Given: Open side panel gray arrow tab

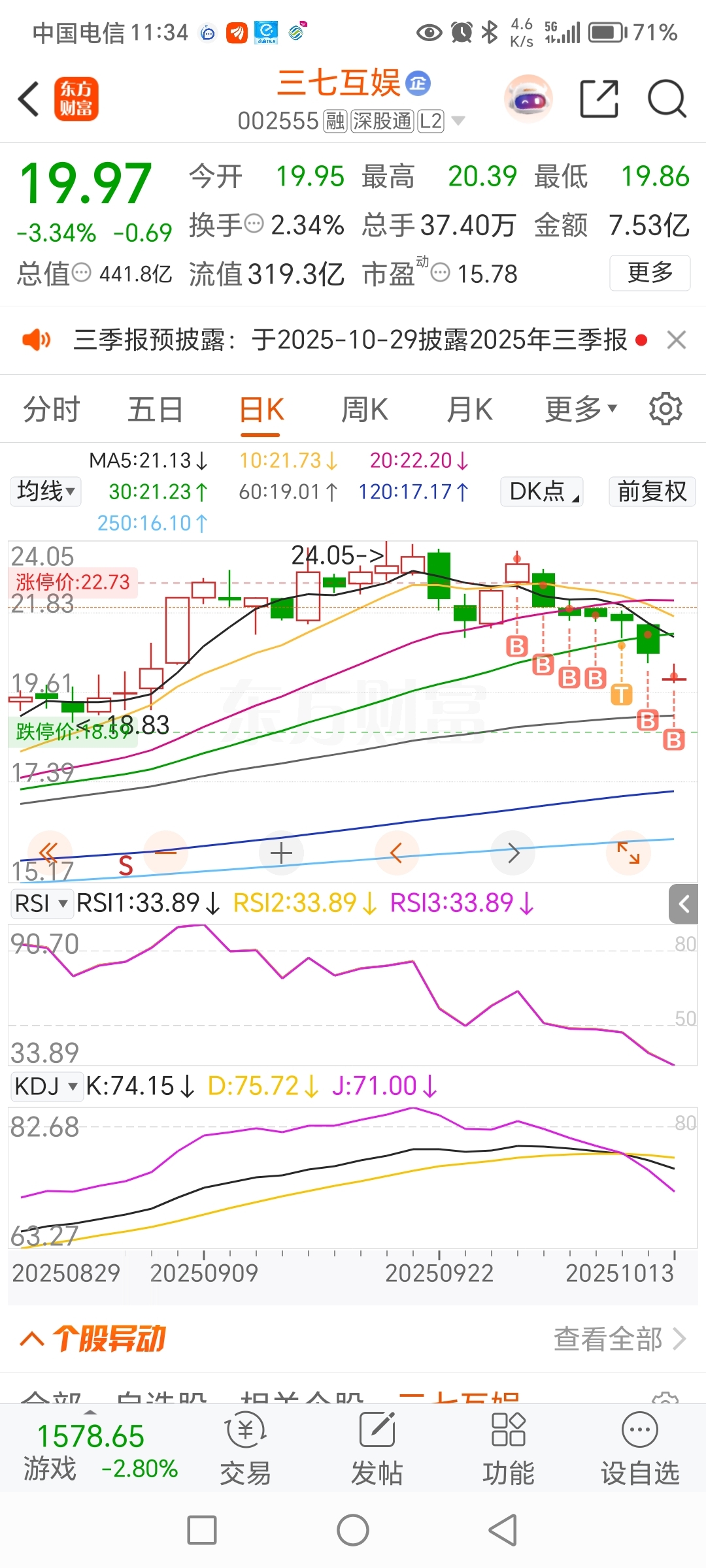Looking at the screenshot, I should [x=684, y=904].
